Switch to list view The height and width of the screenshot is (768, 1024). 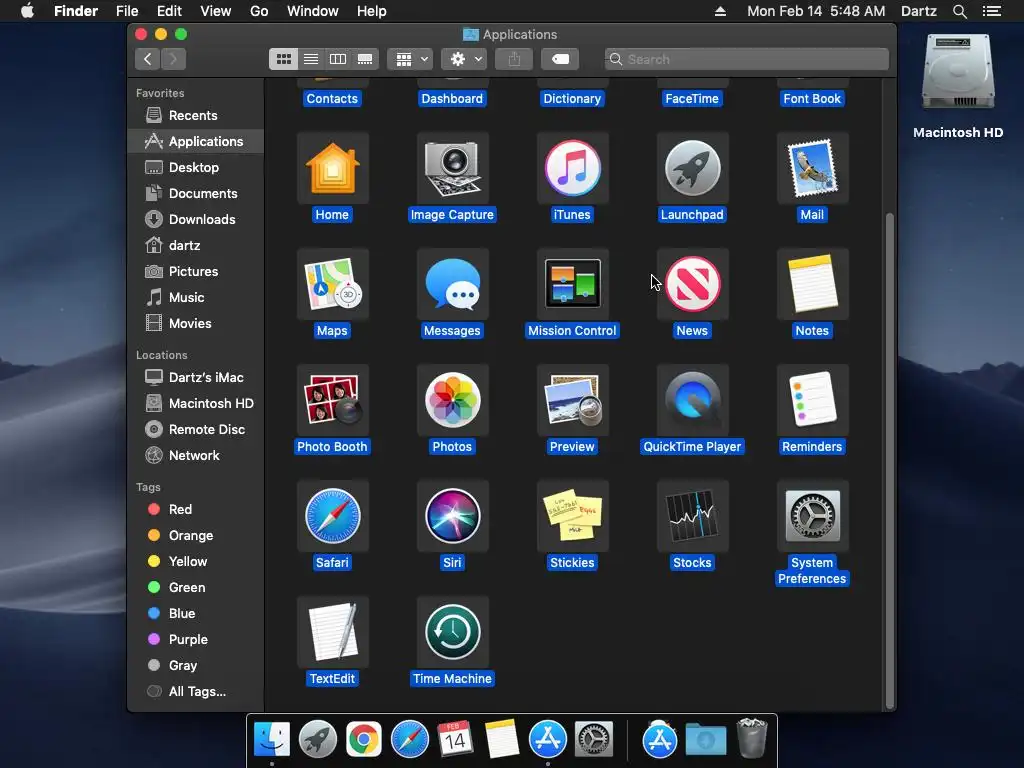(x=311, y=59)
